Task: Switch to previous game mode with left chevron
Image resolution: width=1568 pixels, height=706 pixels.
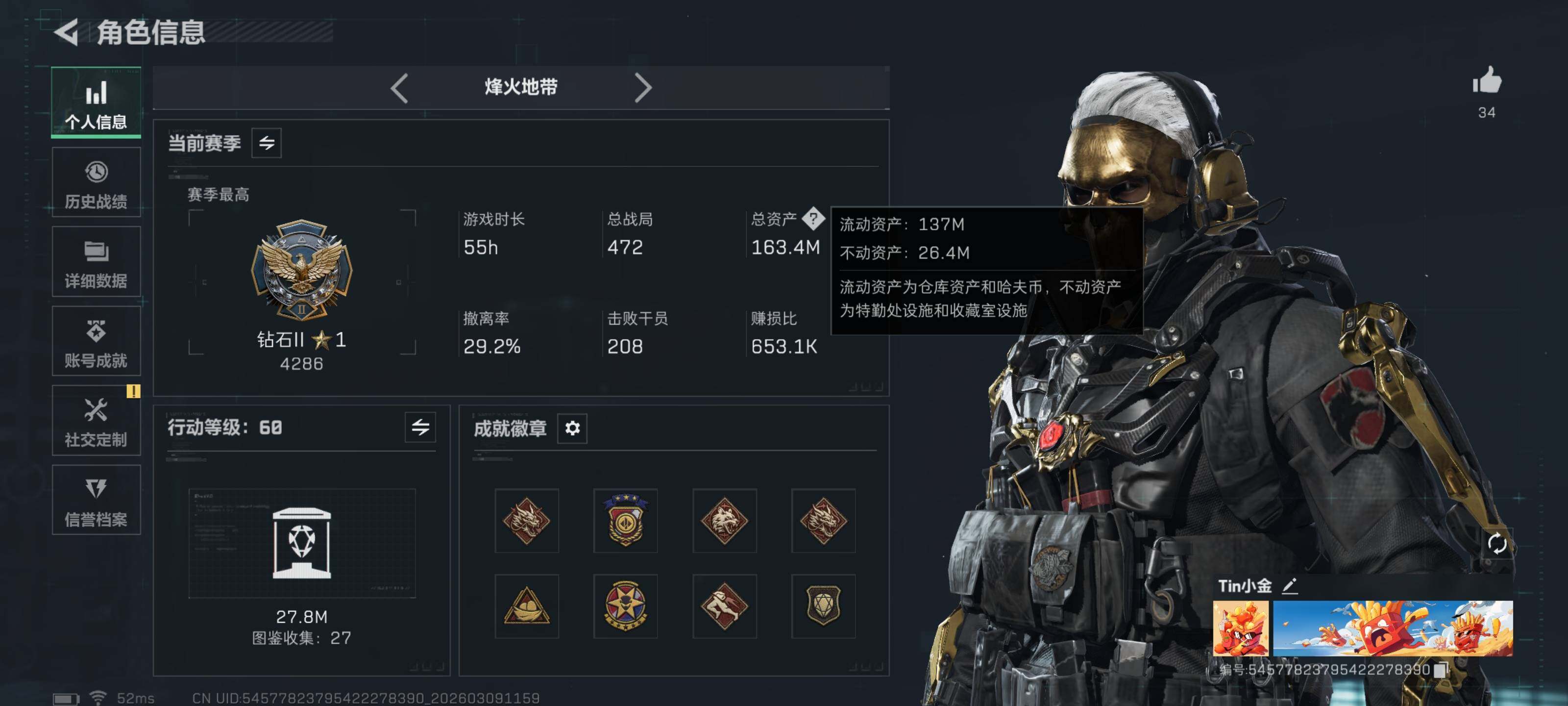Action: pyautogui.click(x=399, y=88)
